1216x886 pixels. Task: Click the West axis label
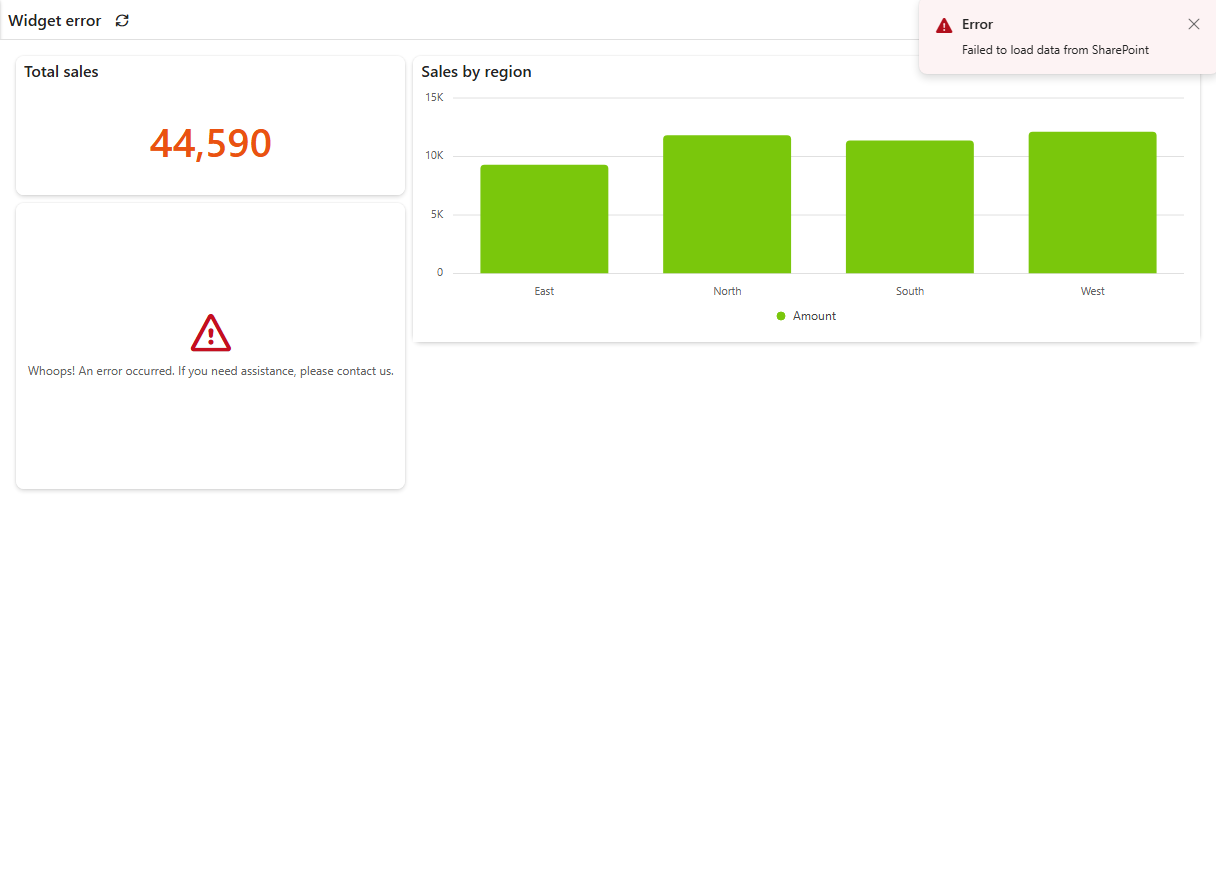tap(1092, 291)
